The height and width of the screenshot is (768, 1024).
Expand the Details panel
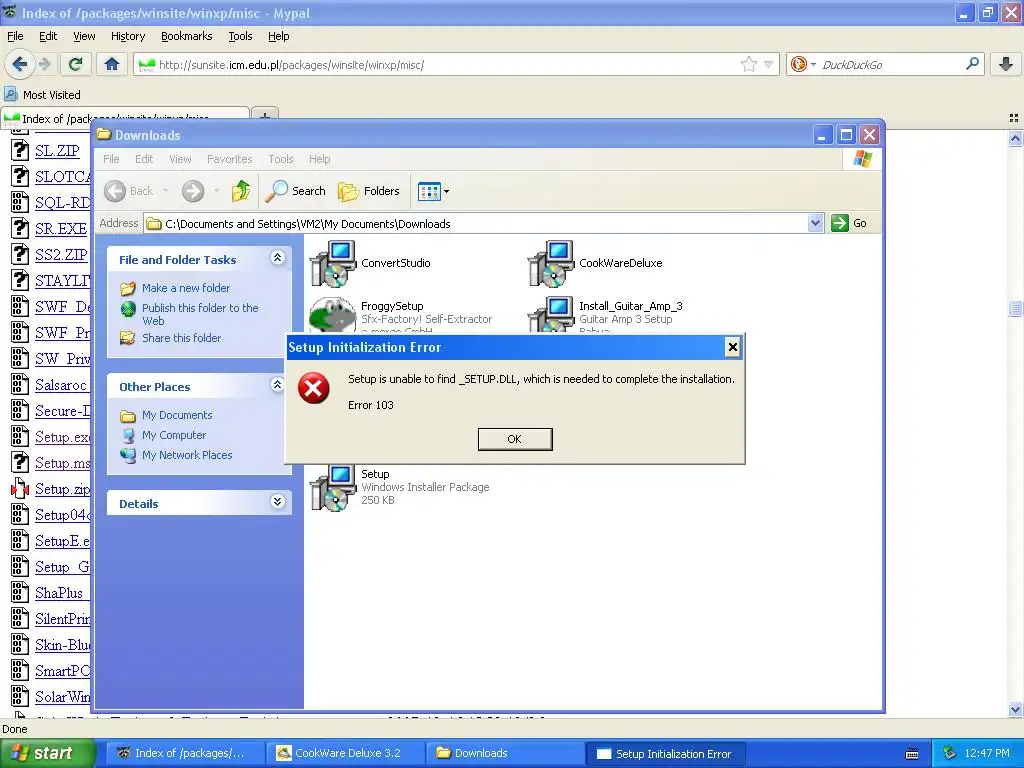[277, 502]
